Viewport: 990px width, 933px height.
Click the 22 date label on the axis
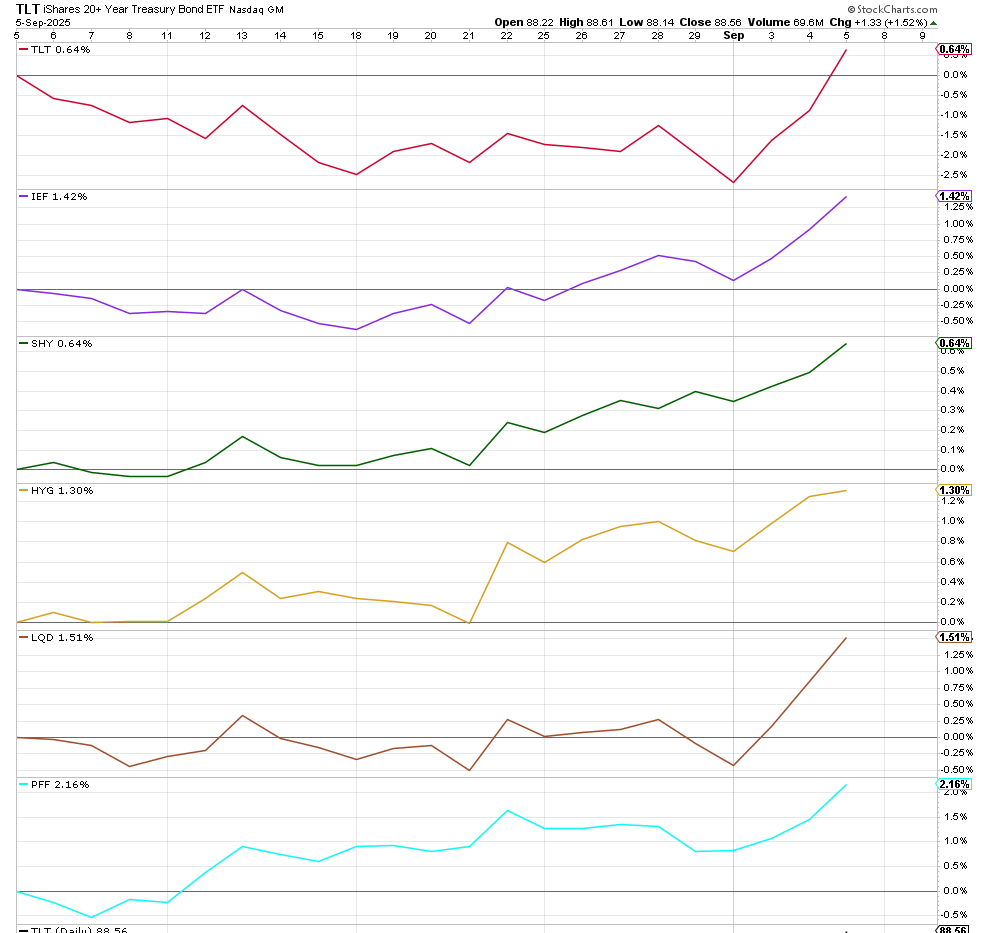click(x=507, y=35)
